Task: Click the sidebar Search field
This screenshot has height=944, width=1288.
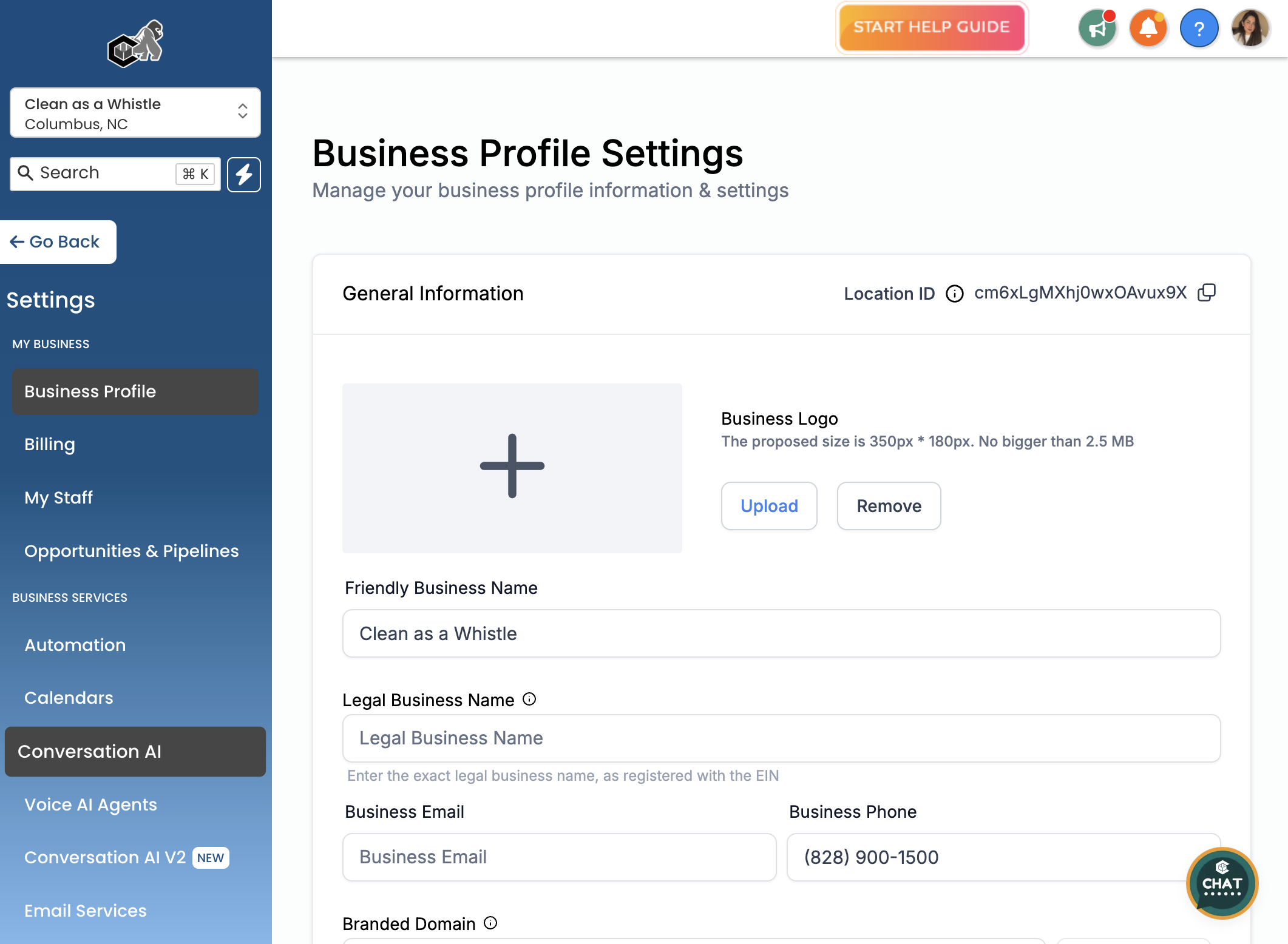Action: 115,174
